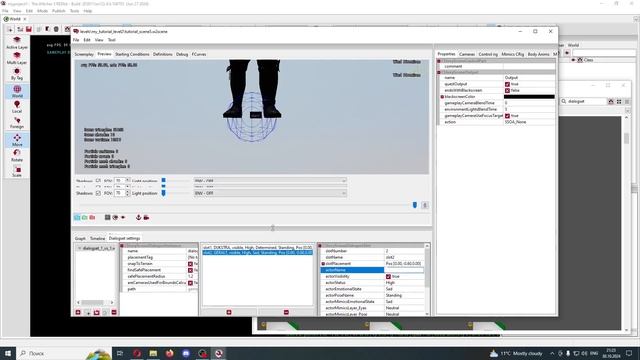640x360 pixels.
Task: Select the Multi Layer mode icon
Action: click(x=17, y=56)
